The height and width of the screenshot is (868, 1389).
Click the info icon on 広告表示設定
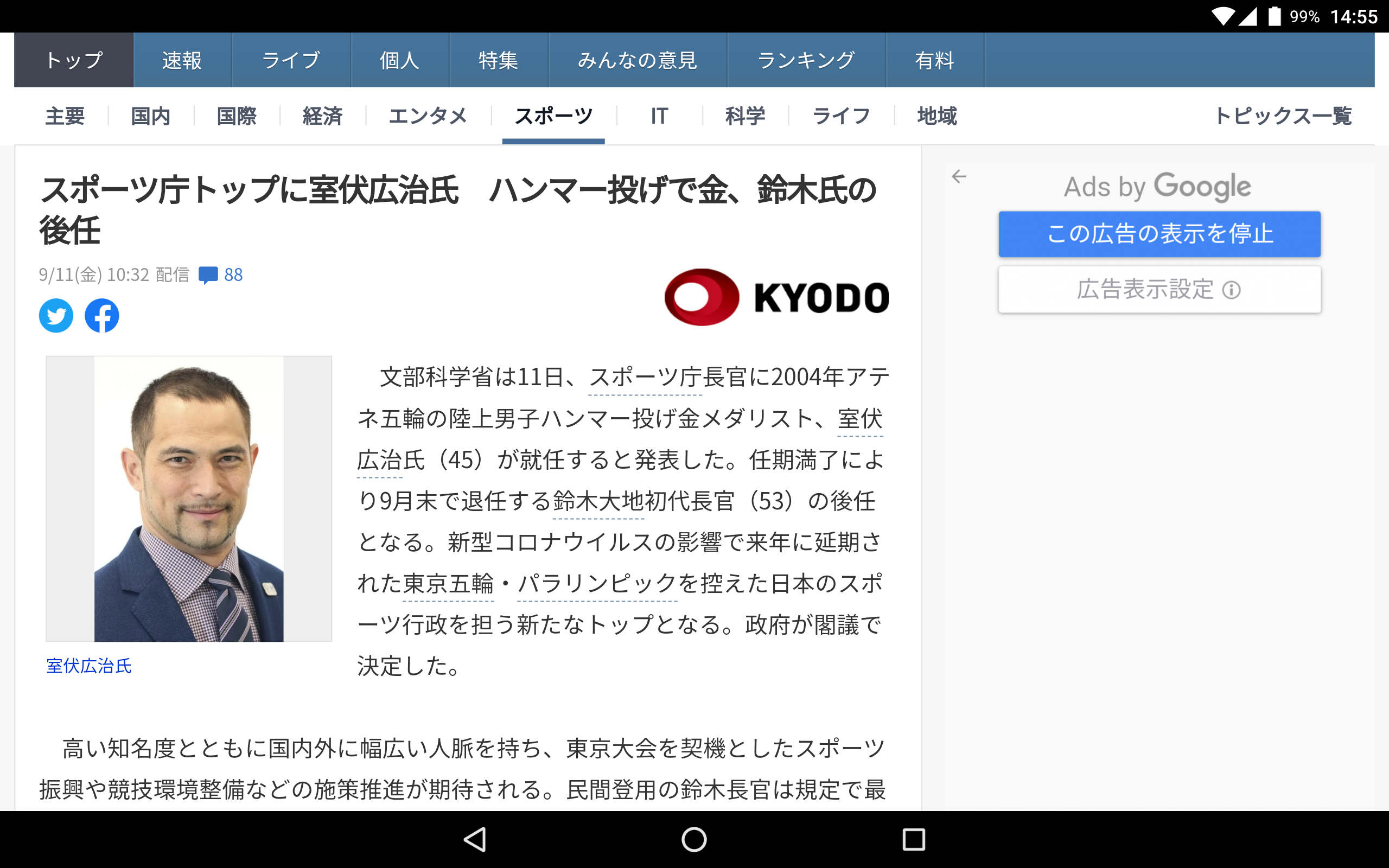(x=1231, y=290)
